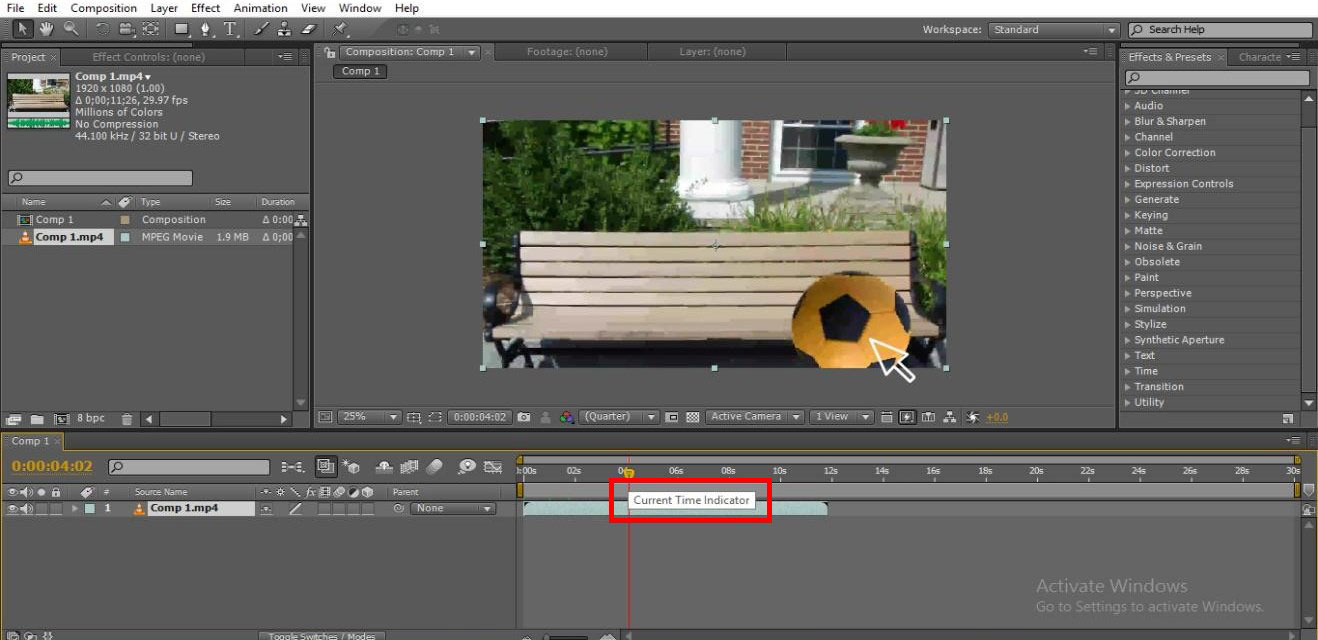Select the Horizontal Type tool
Screen dimensions: 1318x640
(x=231, y=29)
